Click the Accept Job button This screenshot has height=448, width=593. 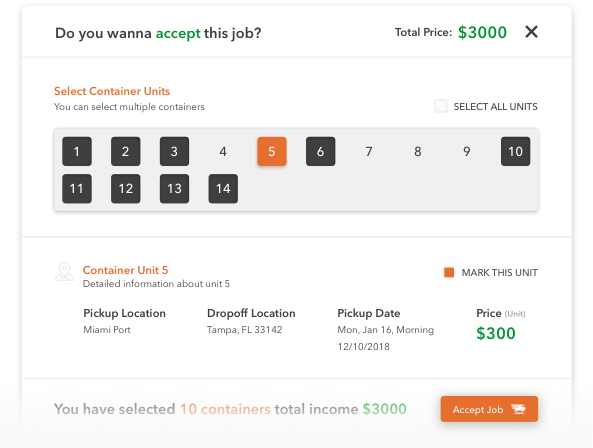coord(489,409)
